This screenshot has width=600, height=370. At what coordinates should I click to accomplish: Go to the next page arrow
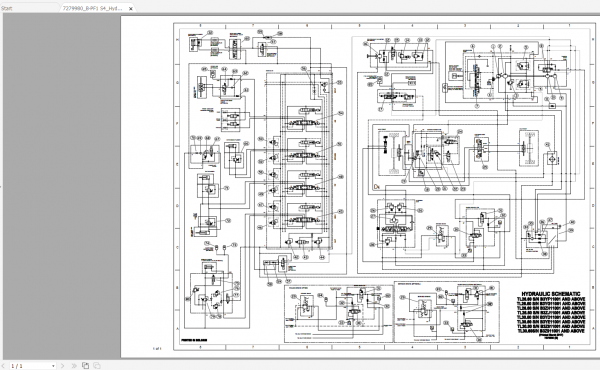(63, 366)
